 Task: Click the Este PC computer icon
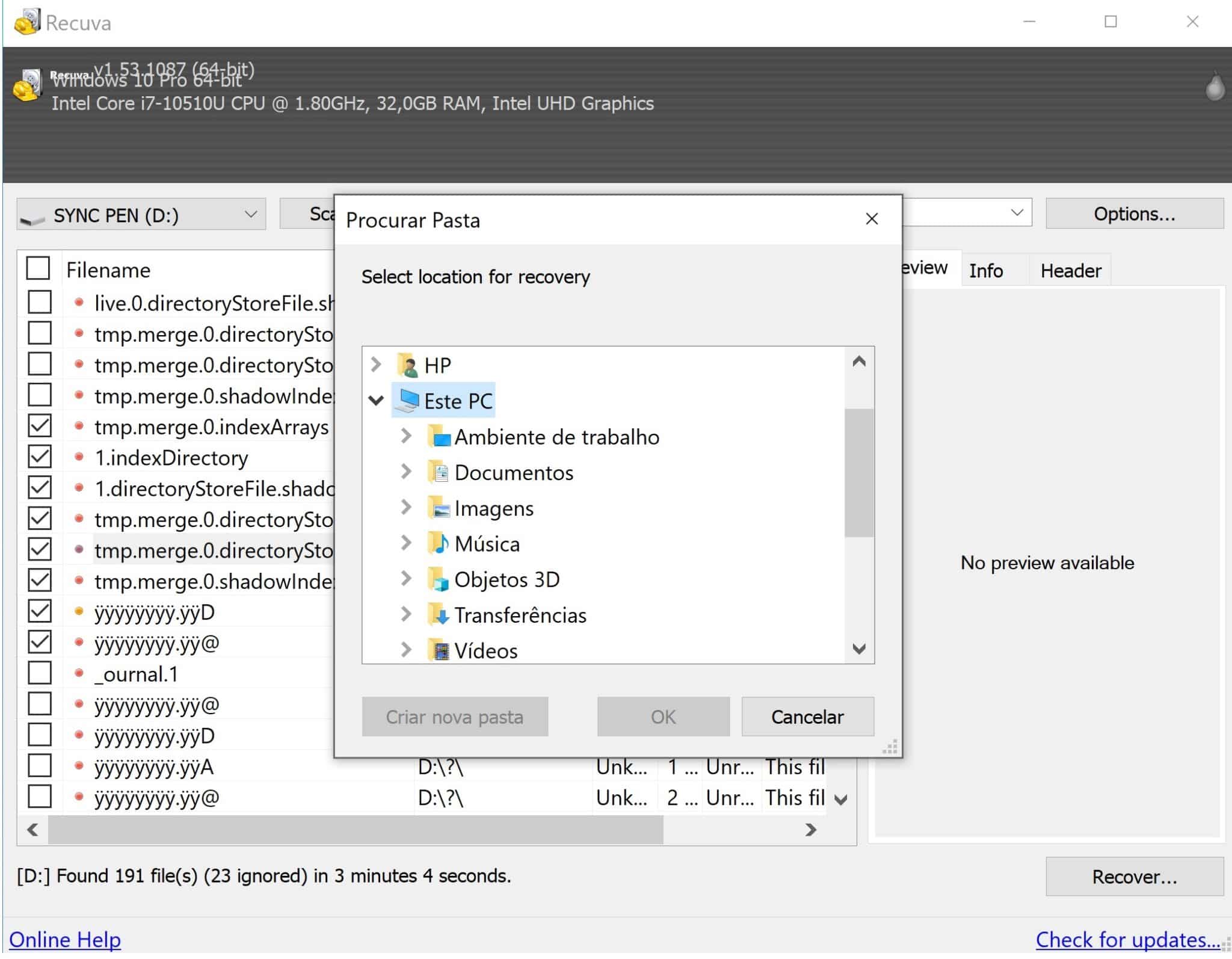point(408,401)
